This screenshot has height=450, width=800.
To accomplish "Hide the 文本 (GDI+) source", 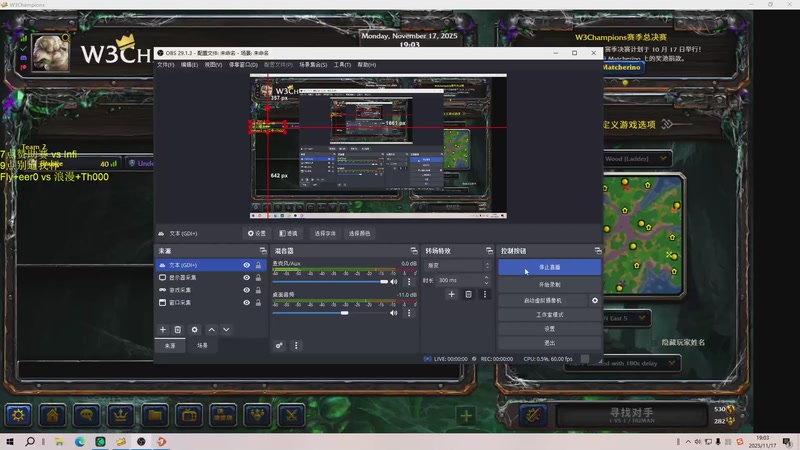I will click(x=246, y=265).
